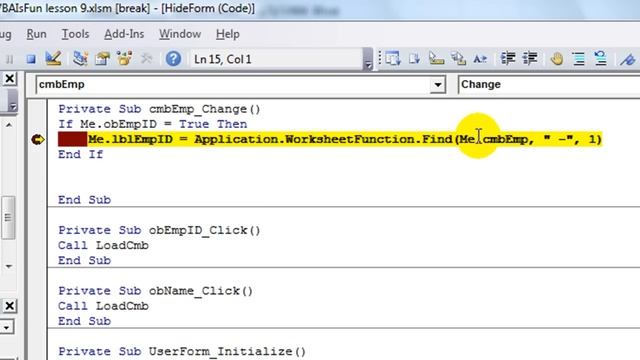640x360 pixels.
Task: Click the Toggle Bookmark flag icon
Action: pos(627,60)
